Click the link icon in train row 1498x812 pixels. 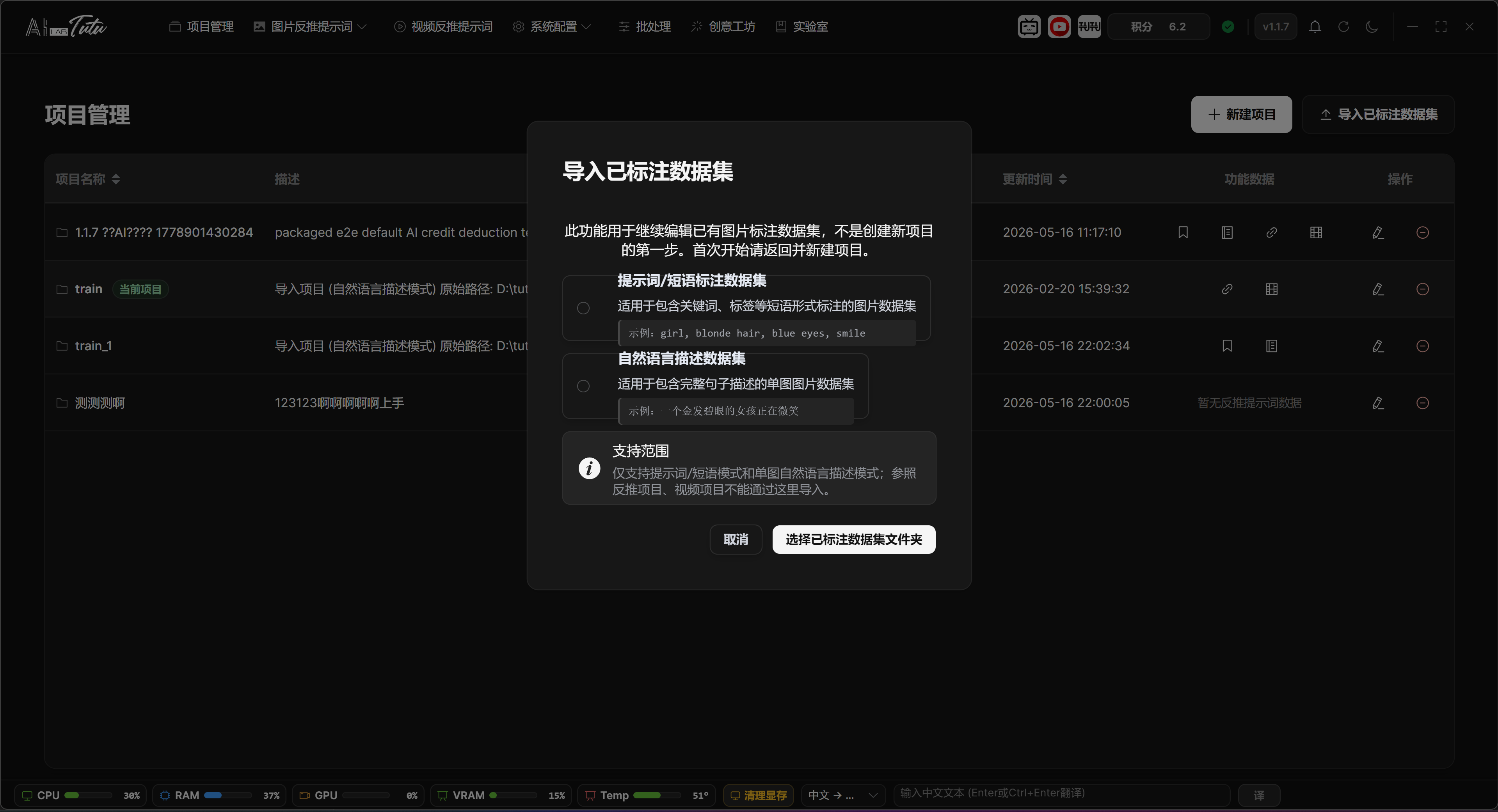[1227, 289]
